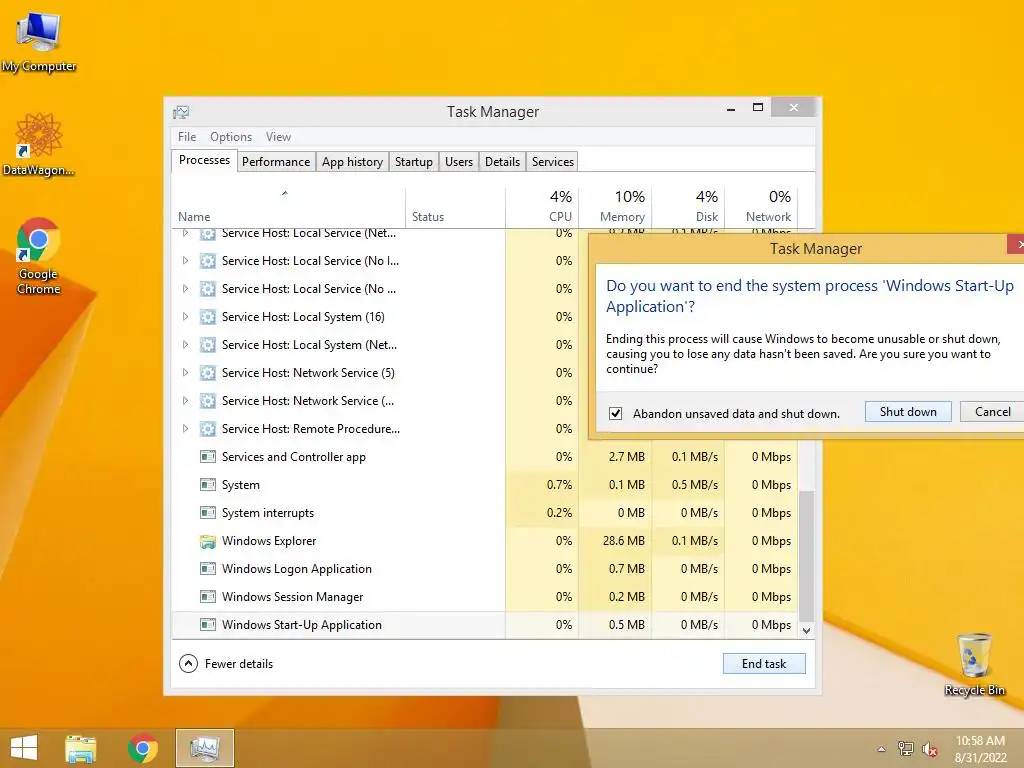Sort by the Name column header
The image size is (1024, 768).
(288, 208)
